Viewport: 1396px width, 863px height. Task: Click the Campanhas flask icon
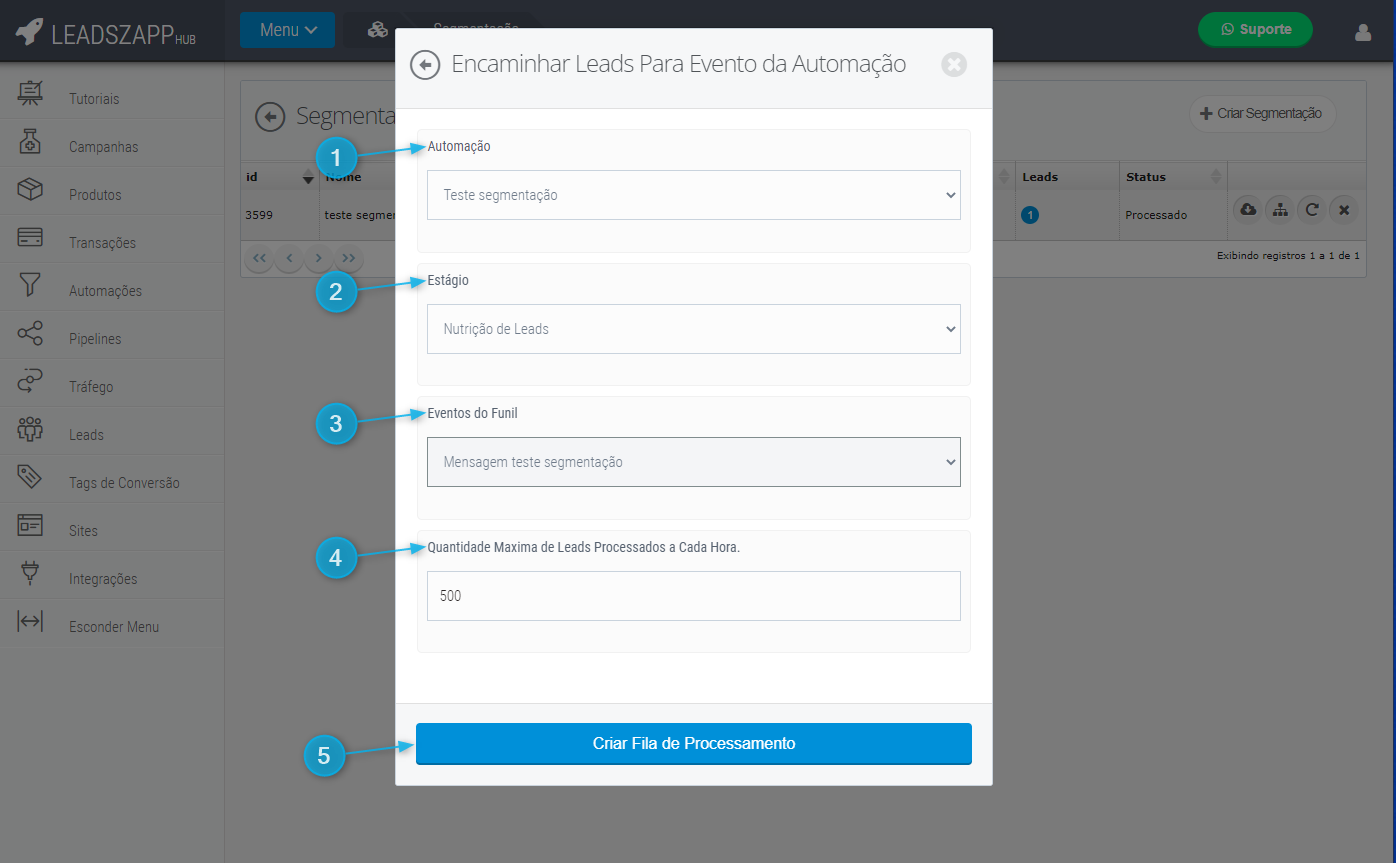click(x=30, y=143)
